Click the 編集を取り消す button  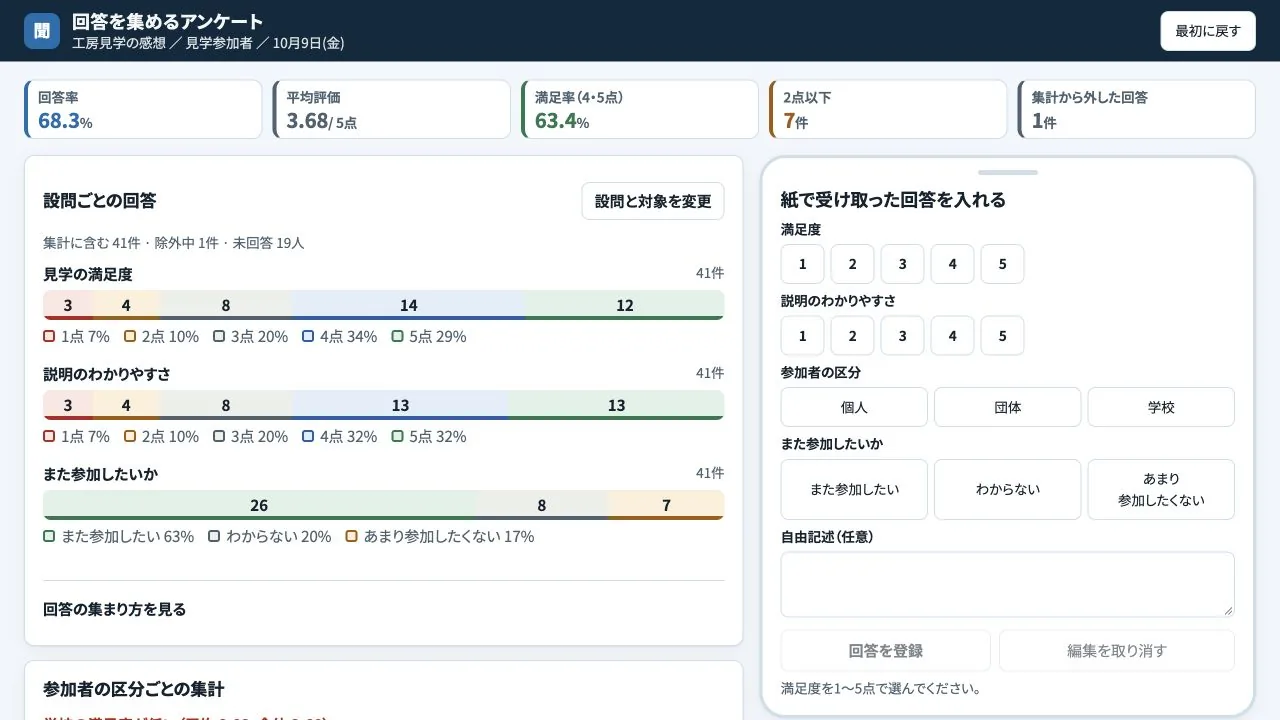[1117, 651]
